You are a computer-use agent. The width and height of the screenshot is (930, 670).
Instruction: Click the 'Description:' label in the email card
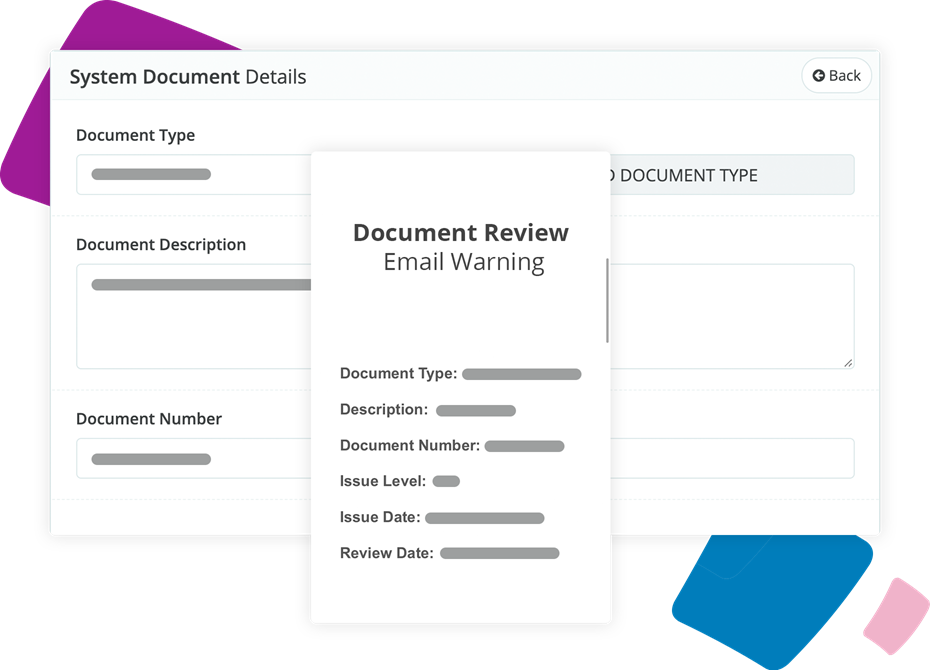click(384, 409)
